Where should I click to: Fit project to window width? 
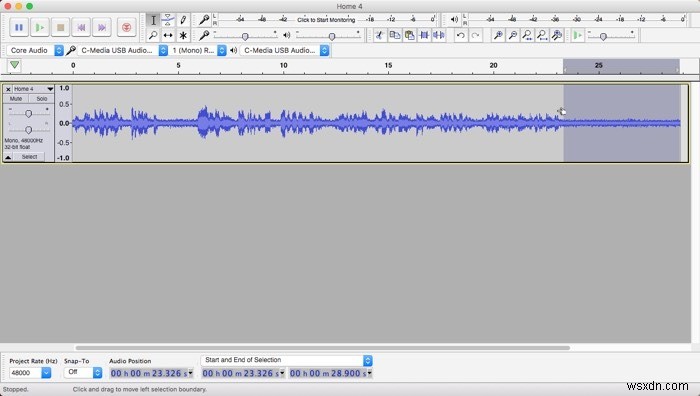point(542,35)
